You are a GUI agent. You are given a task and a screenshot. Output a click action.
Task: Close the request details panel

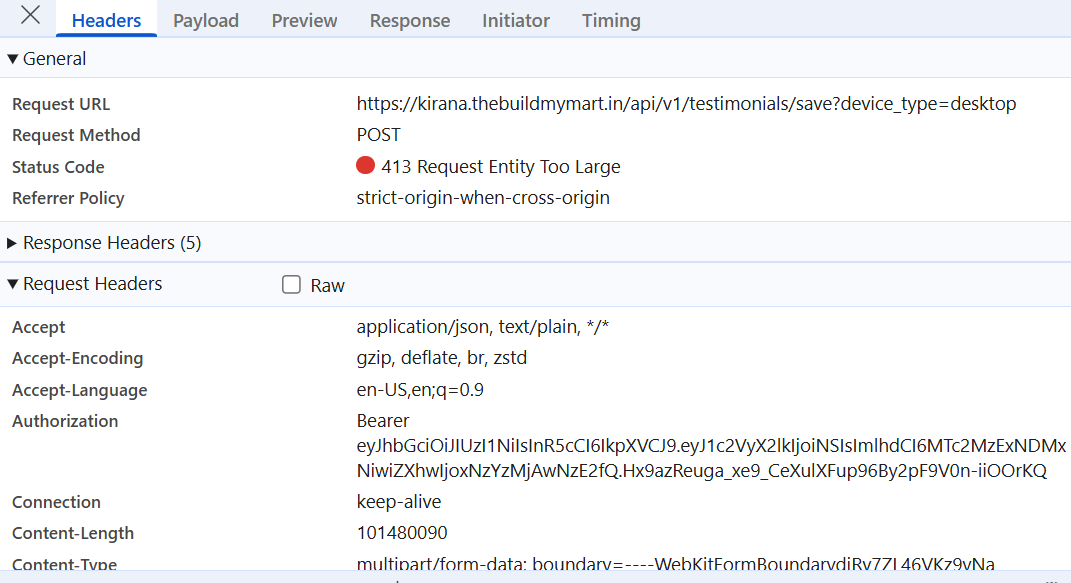(30, 15)
